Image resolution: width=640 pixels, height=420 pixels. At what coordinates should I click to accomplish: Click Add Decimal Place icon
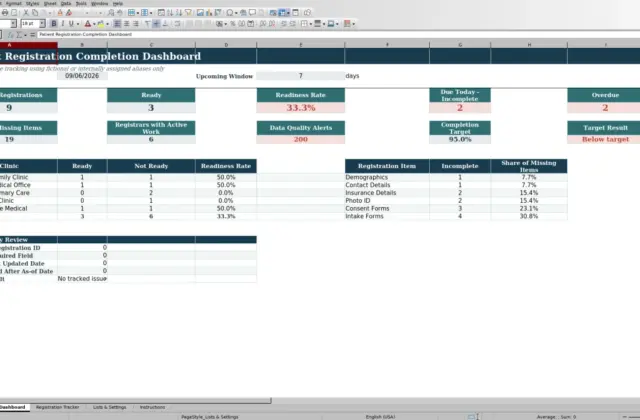[x=262, y=24]
